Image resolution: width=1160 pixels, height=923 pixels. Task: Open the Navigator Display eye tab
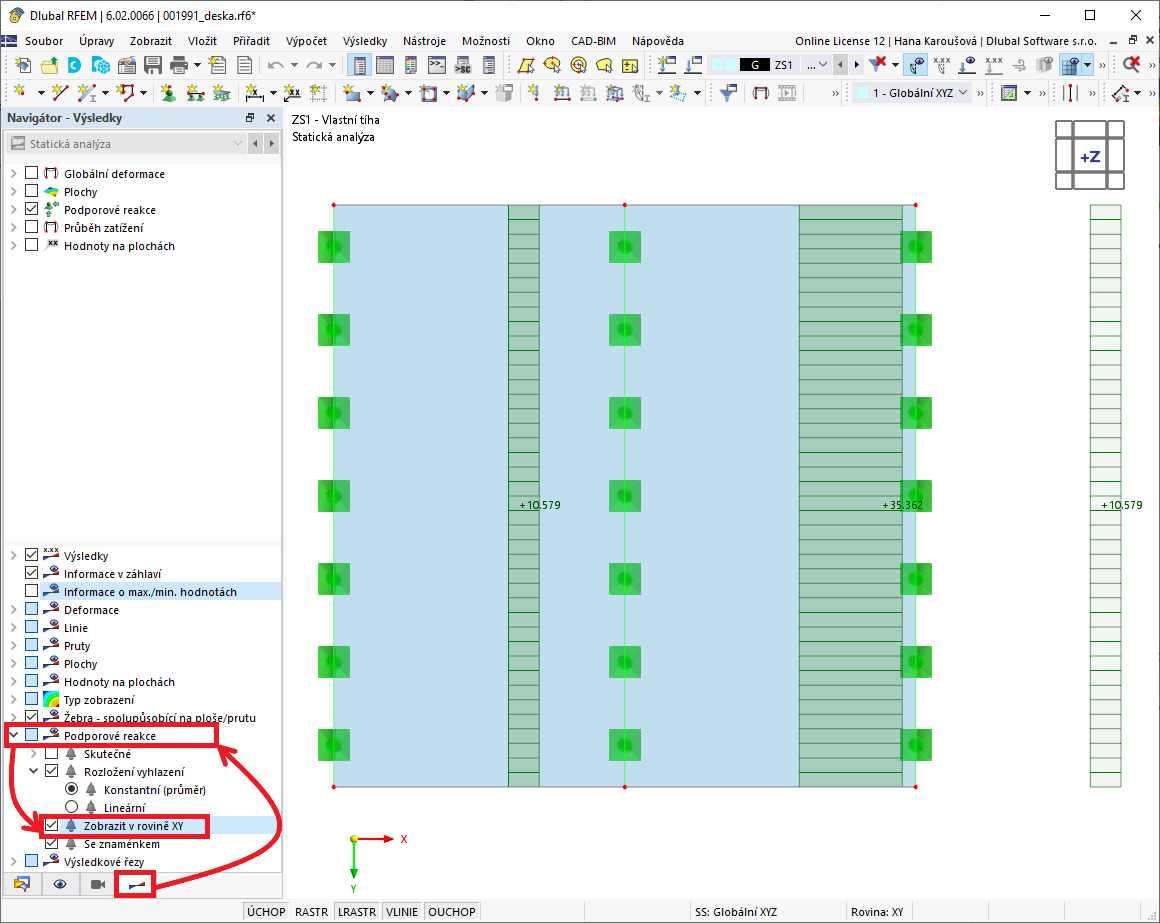point(60,884)
